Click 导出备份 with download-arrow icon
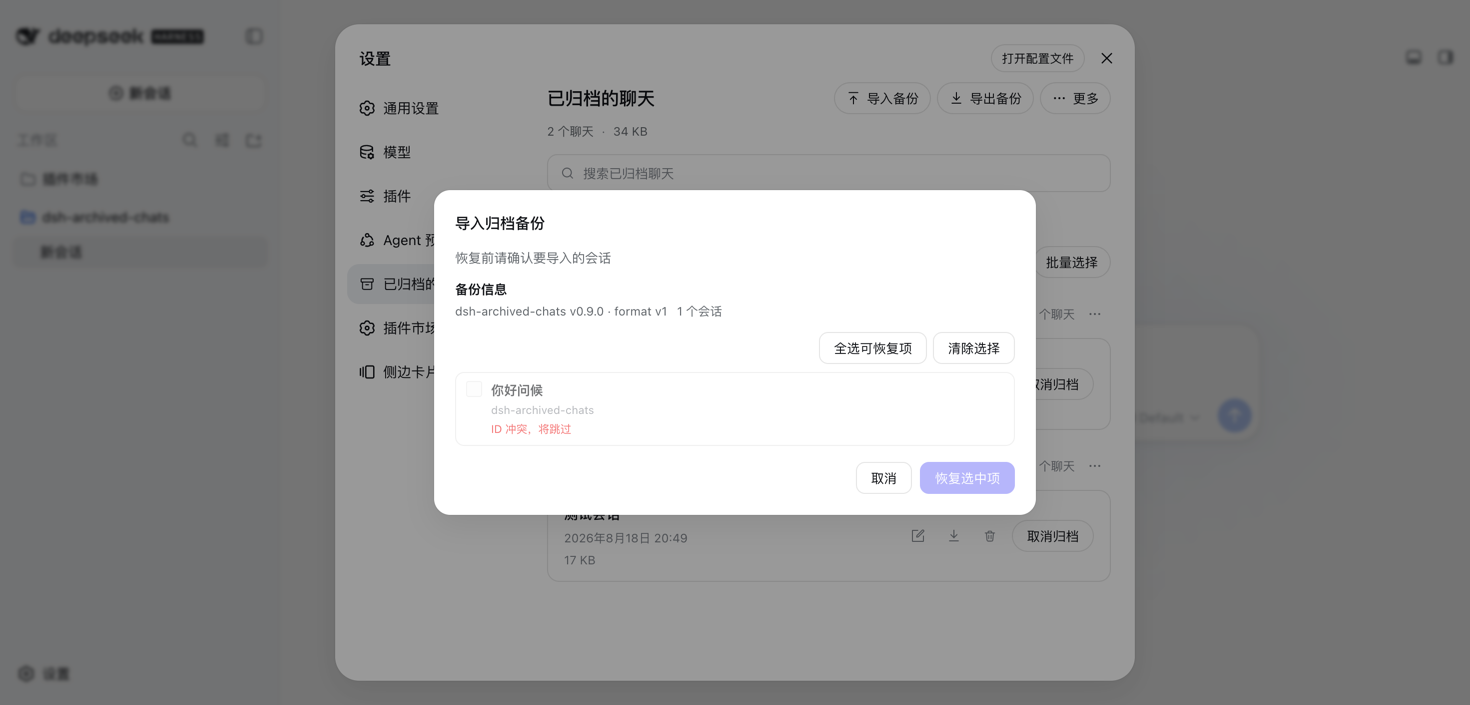The height and width of the screenshot is (705, 1470). coord(985,98)
